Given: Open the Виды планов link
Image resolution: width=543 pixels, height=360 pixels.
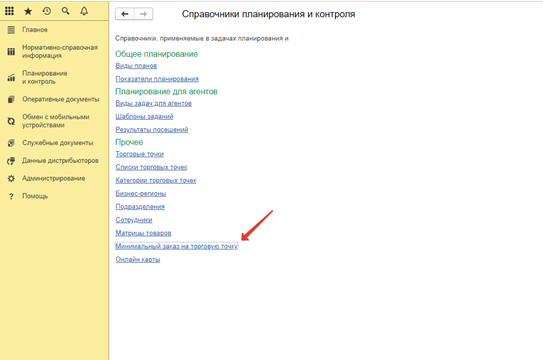Looking at the screenshot, I should pyautogui.click(x=136, y=66).
